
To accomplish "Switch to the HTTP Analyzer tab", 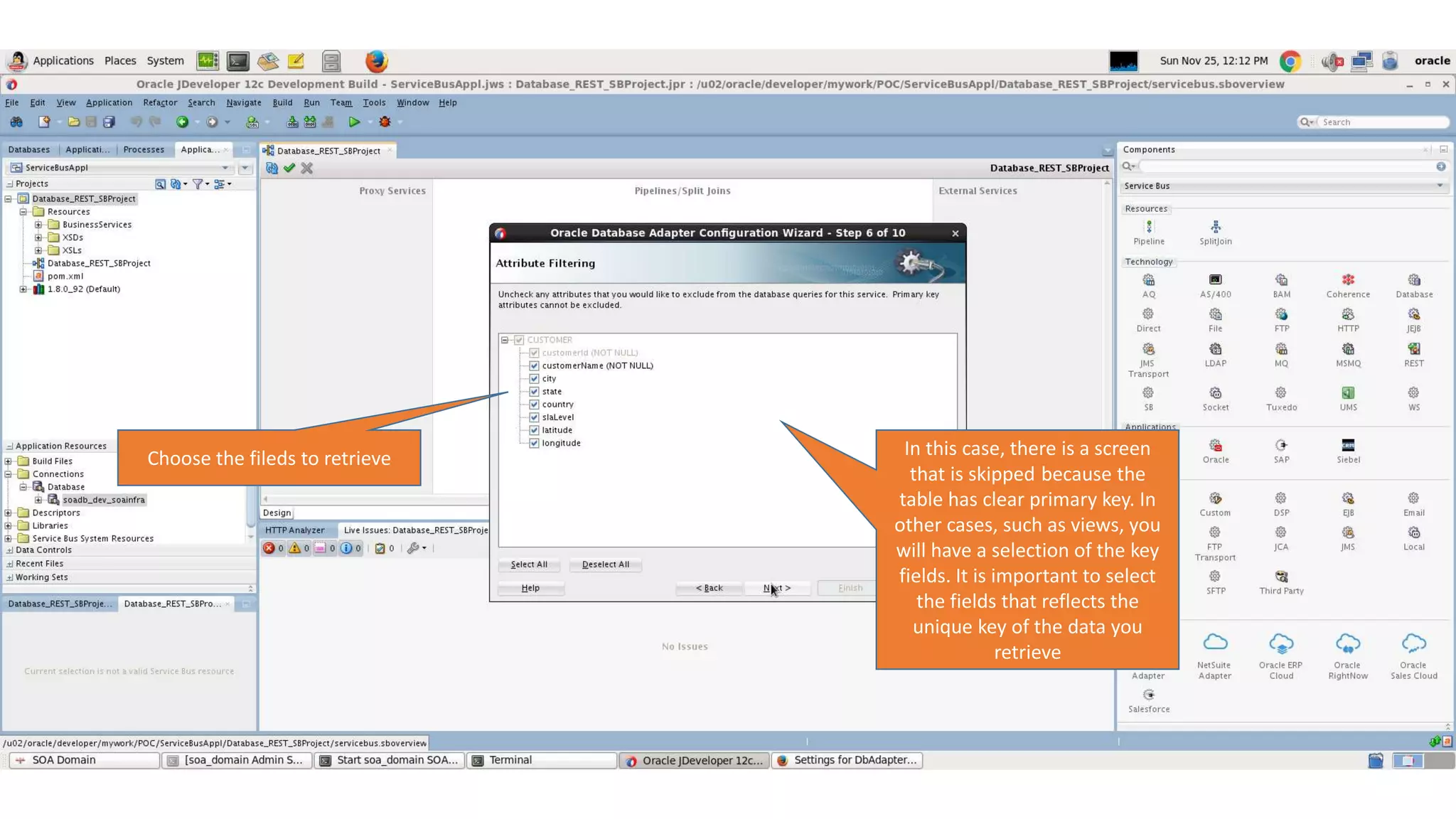I will (x=295, y=530).
